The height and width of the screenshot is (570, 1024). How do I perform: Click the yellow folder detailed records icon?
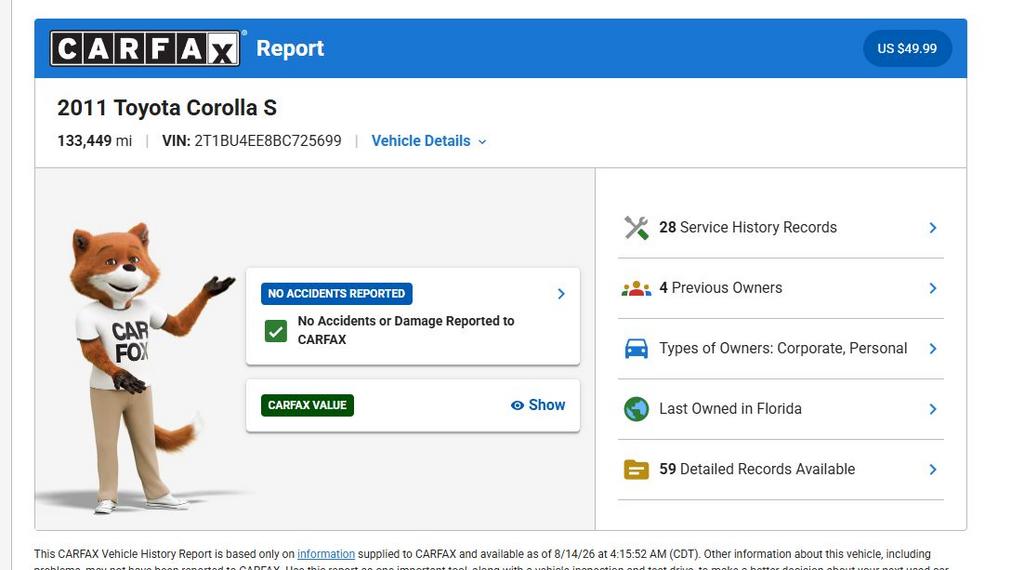(x=636, y=469)
